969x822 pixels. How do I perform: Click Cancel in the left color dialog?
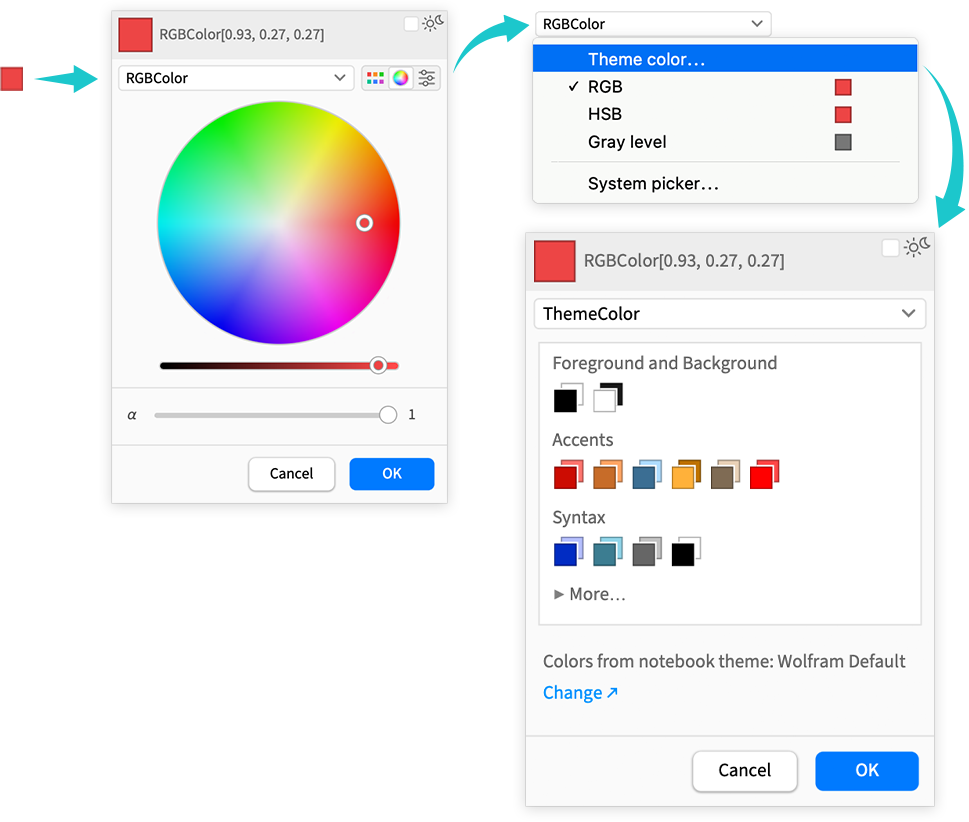tap(291, 473)
